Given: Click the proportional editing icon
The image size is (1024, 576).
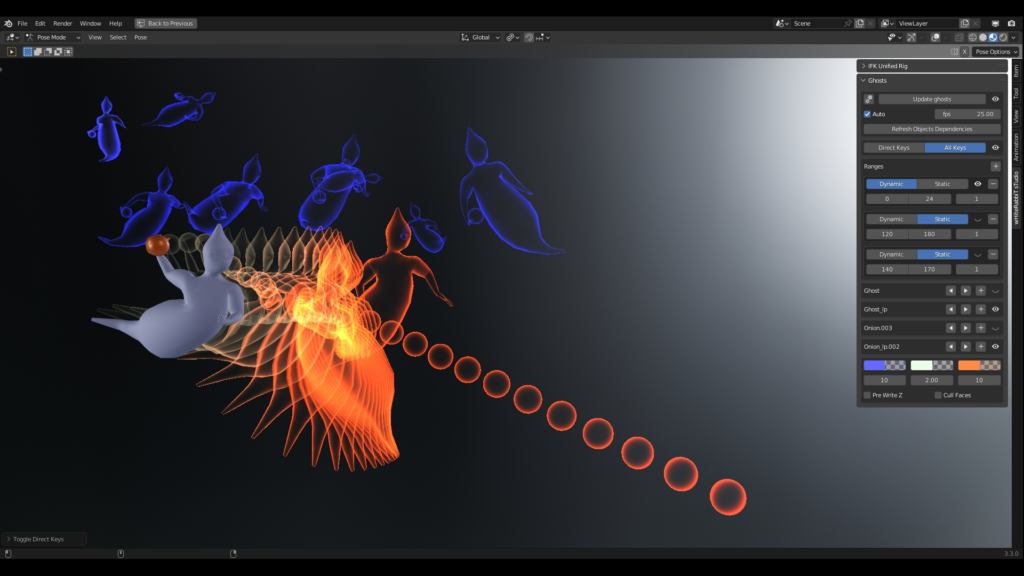Looking at the screenshot, I should pyautogui.click(x=529, y=37).
